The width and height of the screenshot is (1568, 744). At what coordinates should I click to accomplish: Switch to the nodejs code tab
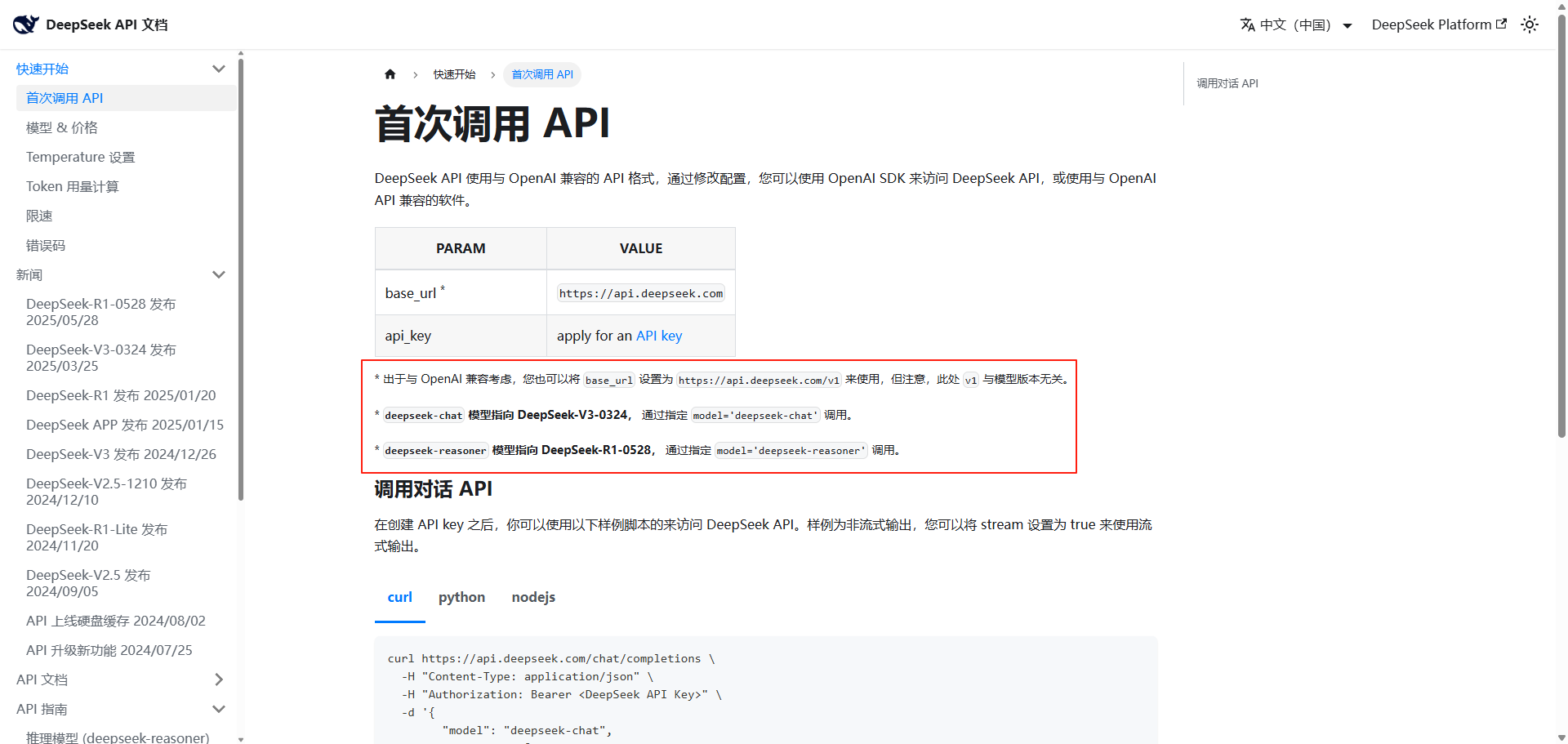point(533,597)
